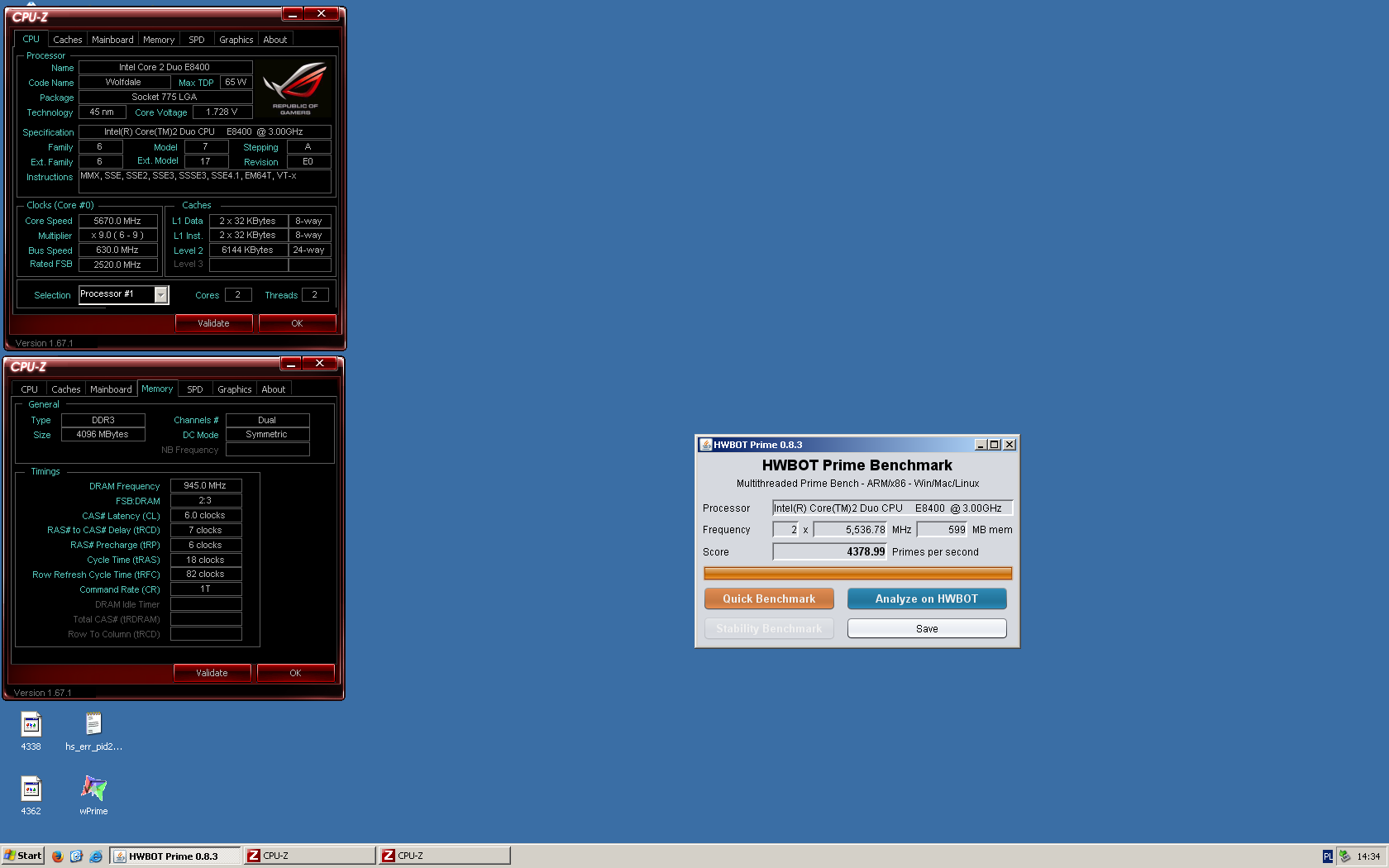This screenshot has width=1389, height=868.
Task: Open Graphics tab in bottom CPU-Z window
Action: [235, 389]
